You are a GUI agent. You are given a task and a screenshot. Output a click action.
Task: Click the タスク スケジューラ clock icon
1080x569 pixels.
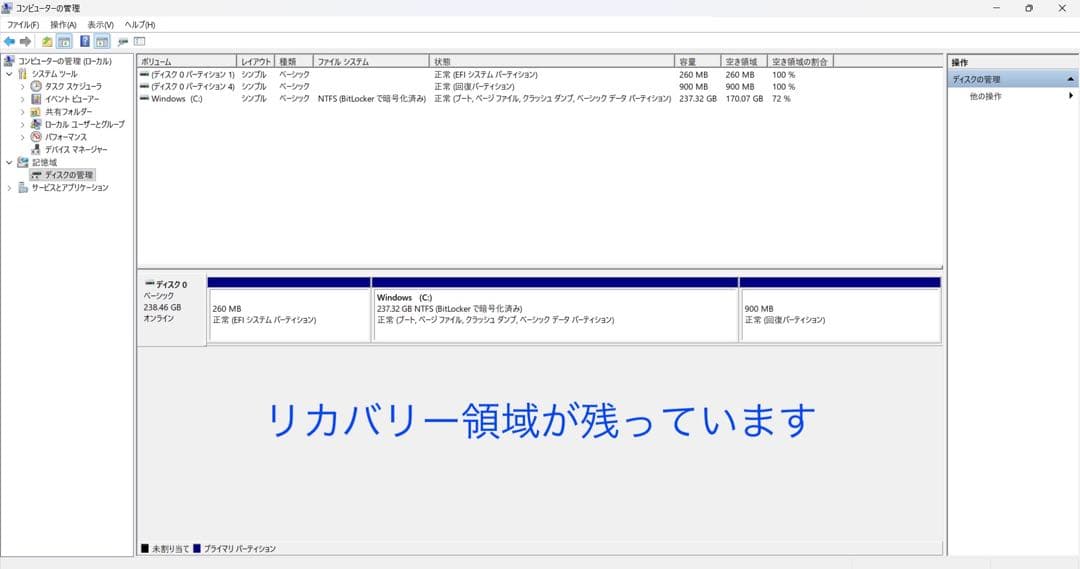click(36, 86)
